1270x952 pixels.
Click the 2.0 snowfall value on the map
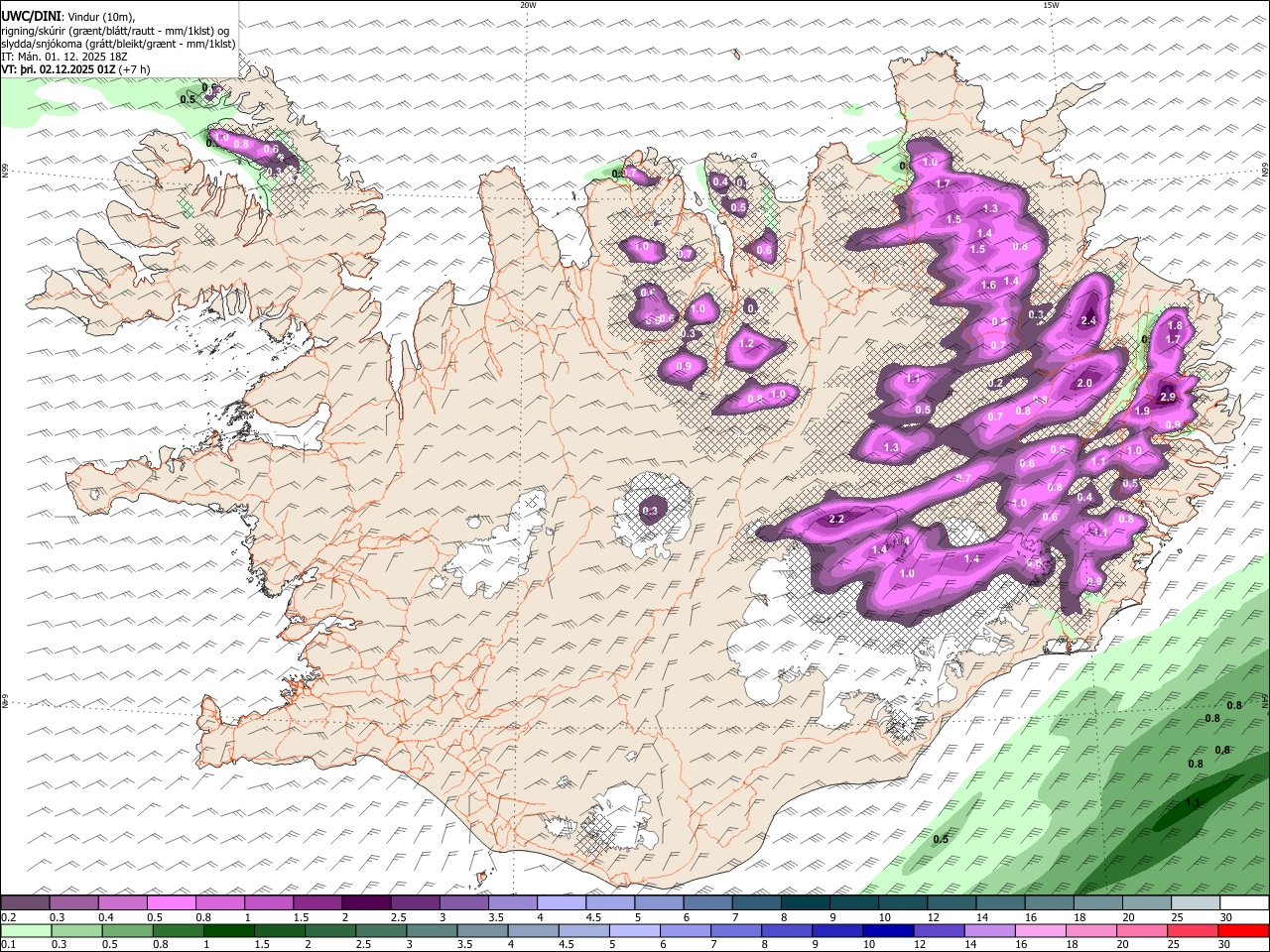(1084, 383)
